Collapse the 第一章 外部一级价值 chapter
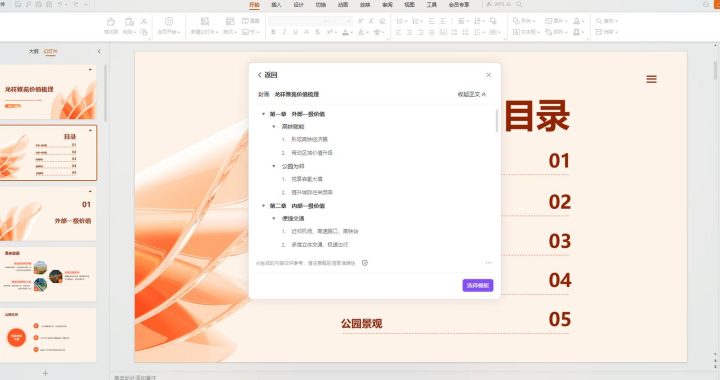 click(x=263, y=114)
